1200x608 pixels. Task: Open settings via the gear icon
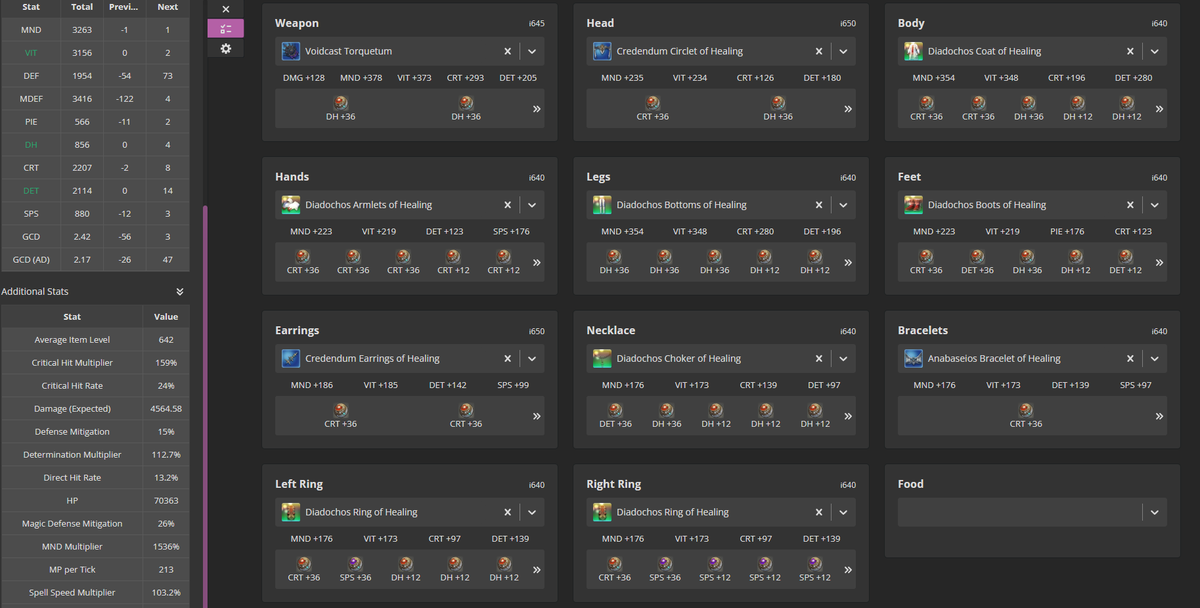coord(225,48)
